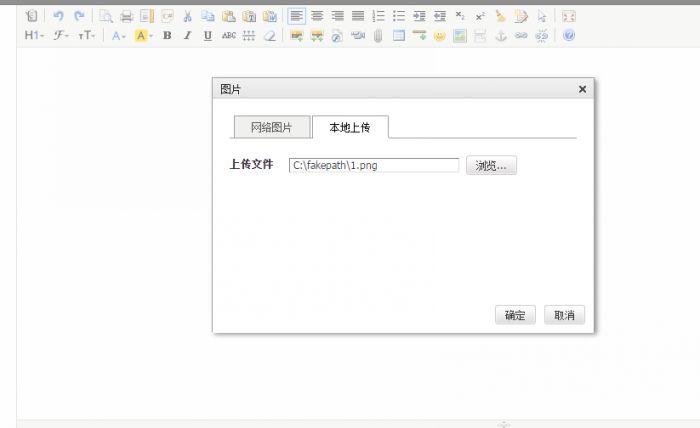Align text right

338,16
